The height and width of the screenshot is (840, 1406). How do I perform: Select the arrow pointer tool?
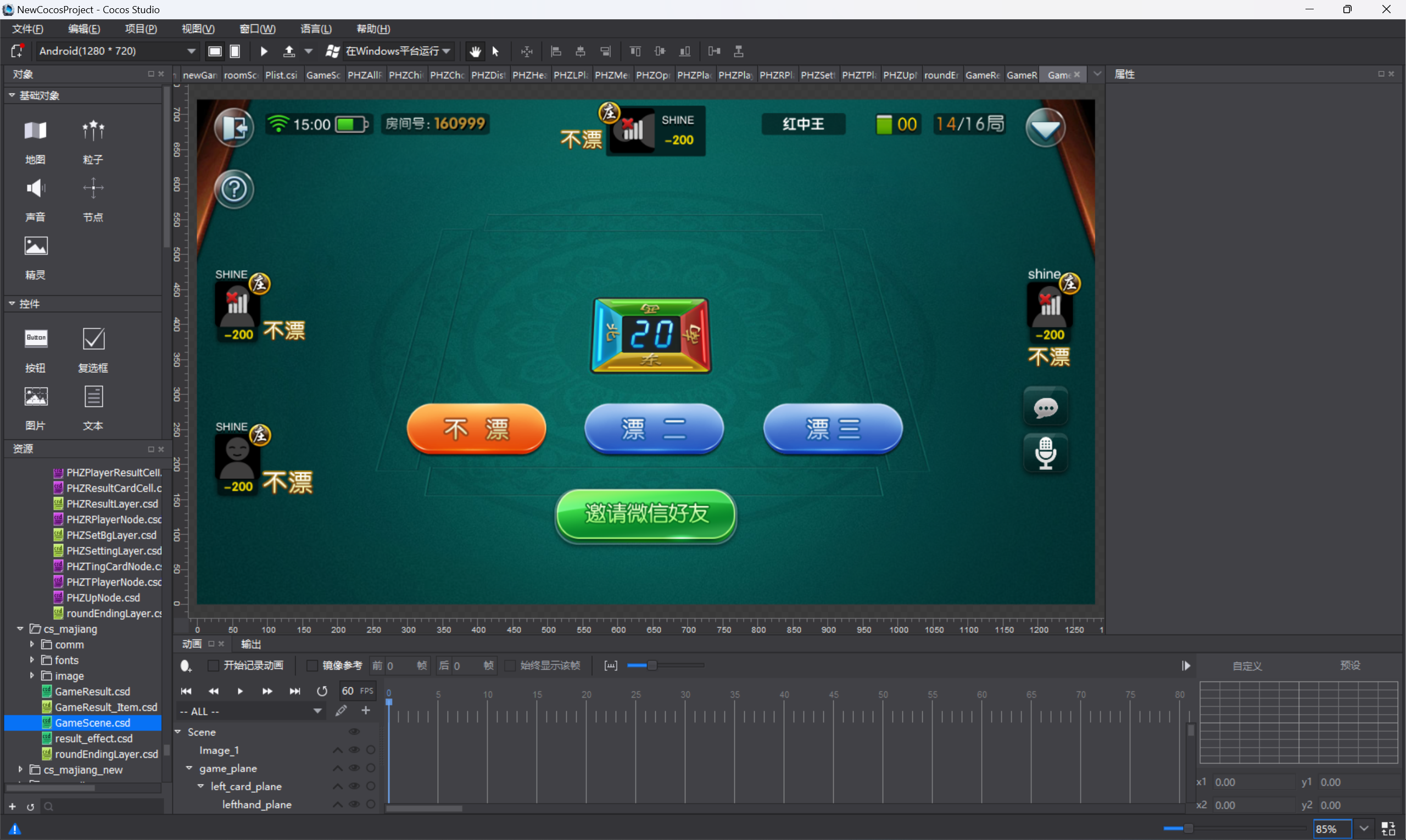pyautogui.click(x=495, y=52)
